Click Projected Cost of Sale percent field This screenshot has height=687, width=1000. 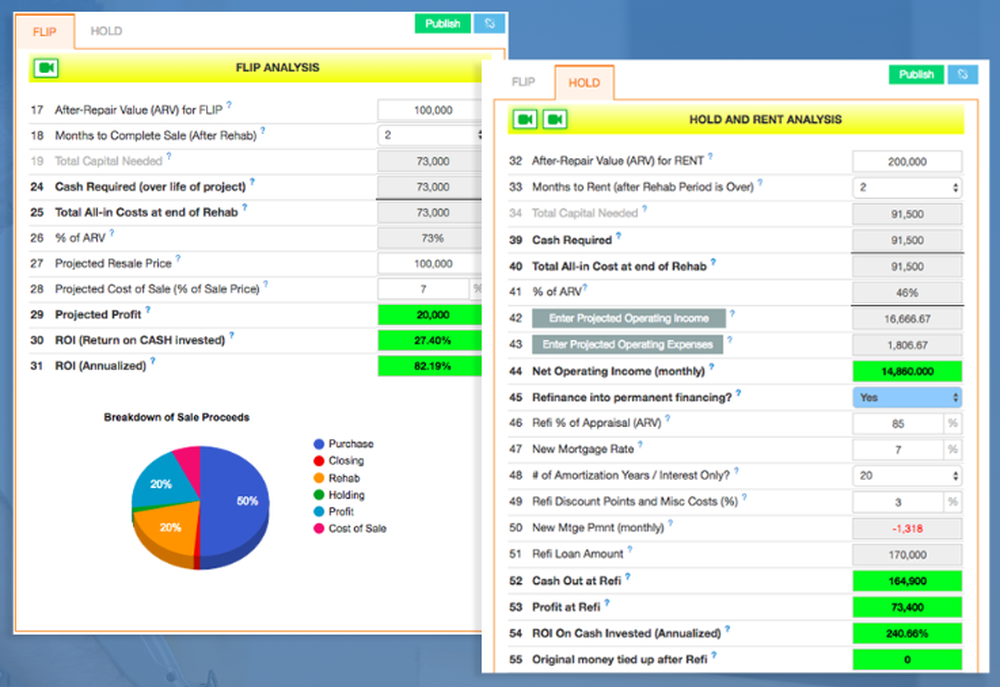point(423,289)
